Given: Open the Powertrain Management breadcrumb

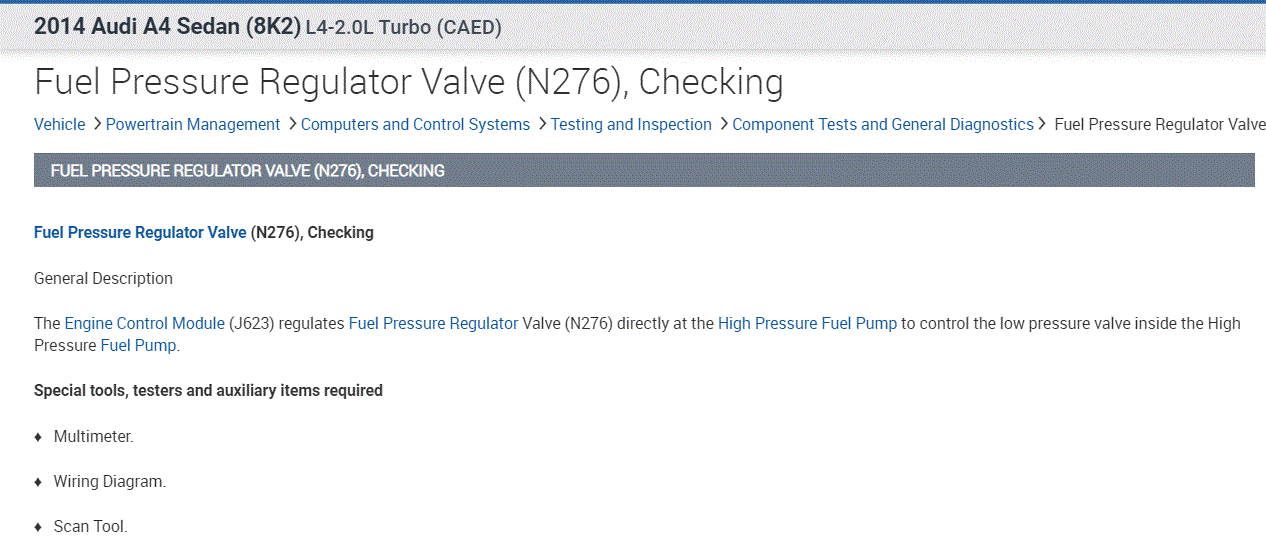Looking at the screenshot, I should [193, 125].
